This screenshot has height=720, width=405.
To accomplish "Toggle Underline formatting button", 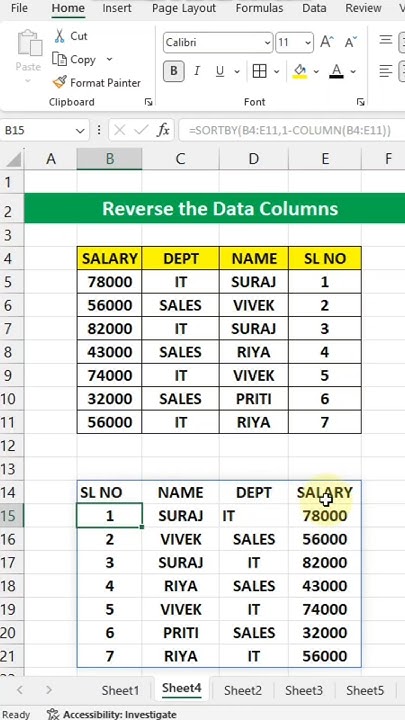I will click(x=220, y=71).
